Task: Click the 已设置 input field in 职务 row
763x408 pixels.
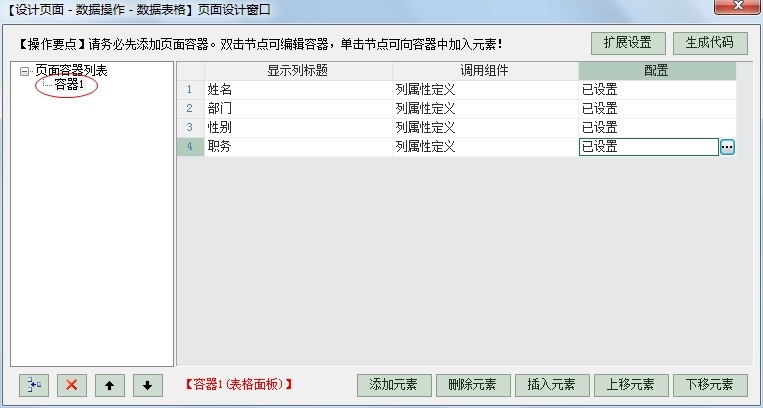Action: (649, 147)
